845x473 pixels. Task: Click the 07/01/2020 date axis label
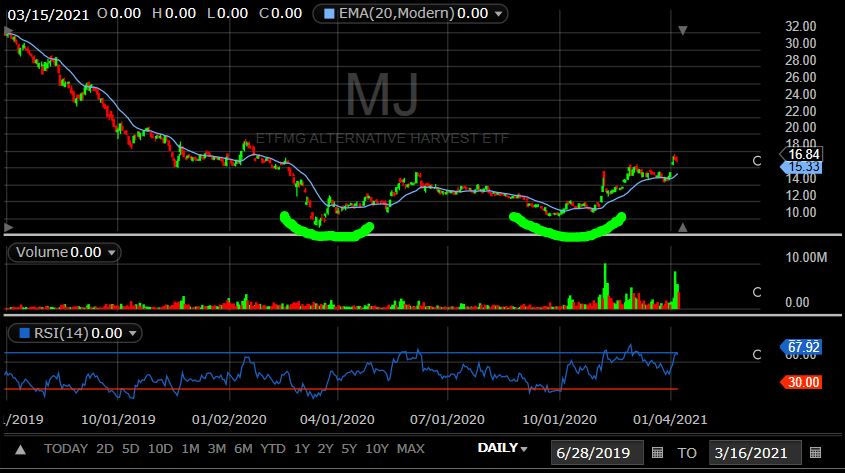click(447, 420)
